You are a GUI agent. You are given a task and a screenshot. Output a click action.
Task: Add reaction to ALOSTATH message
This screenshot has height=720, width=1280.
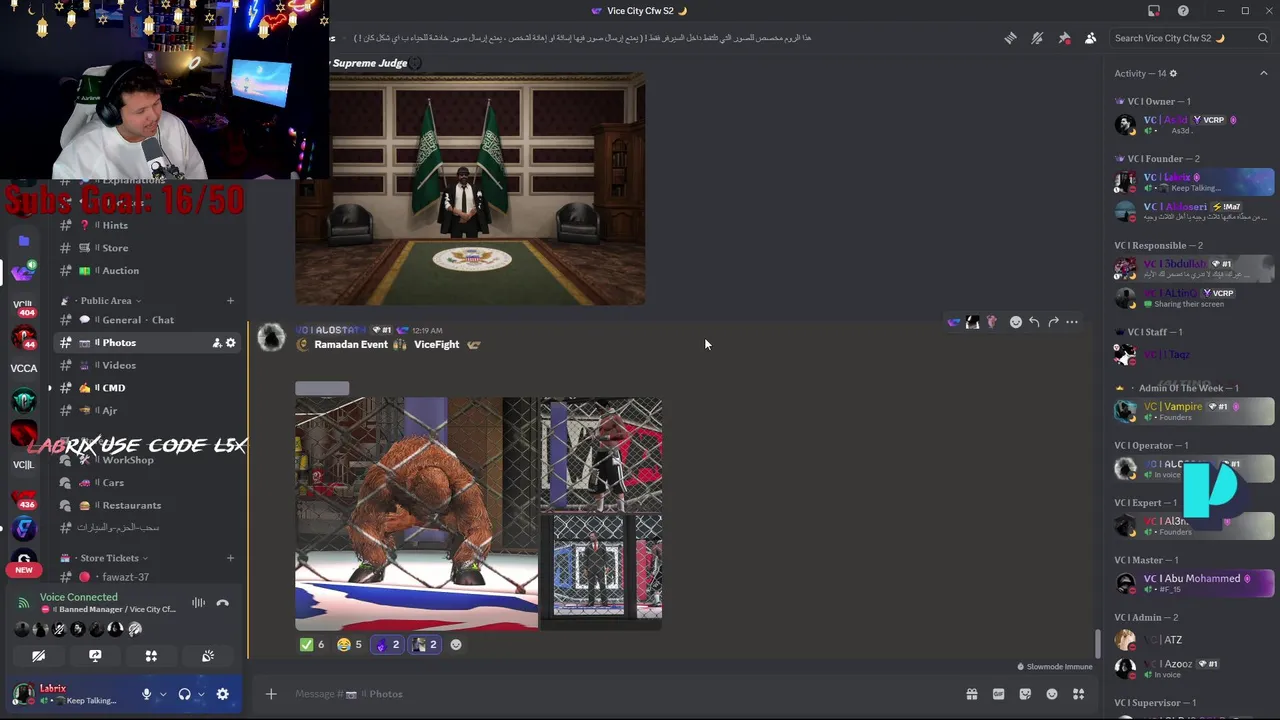coord(1015,322)
